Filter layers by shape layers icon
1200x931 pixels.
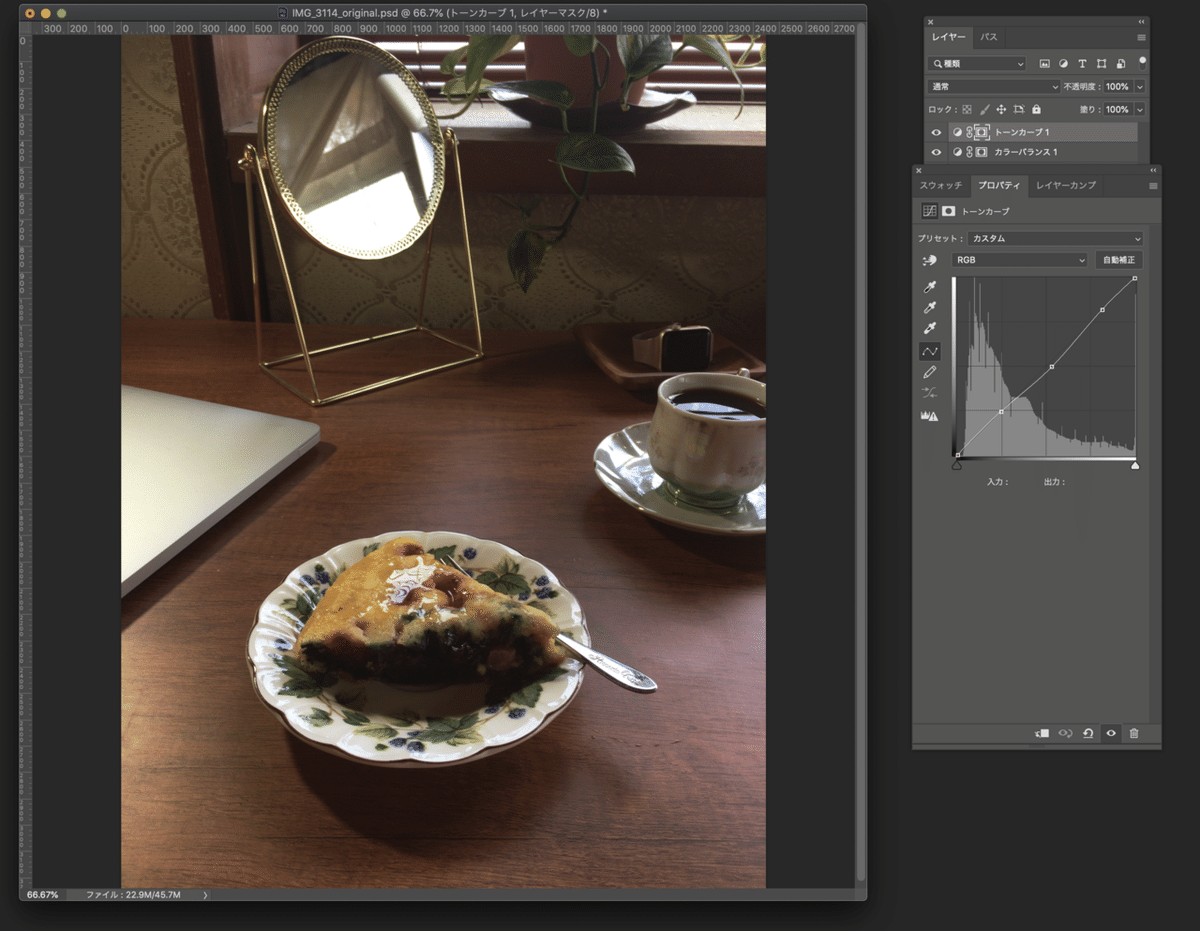pos(1102,63)
